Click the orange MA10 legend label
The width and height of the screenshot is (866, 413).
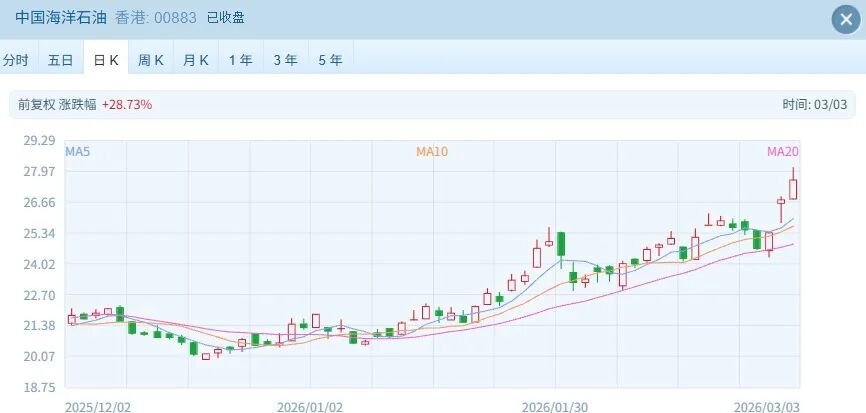coord(432,151)
